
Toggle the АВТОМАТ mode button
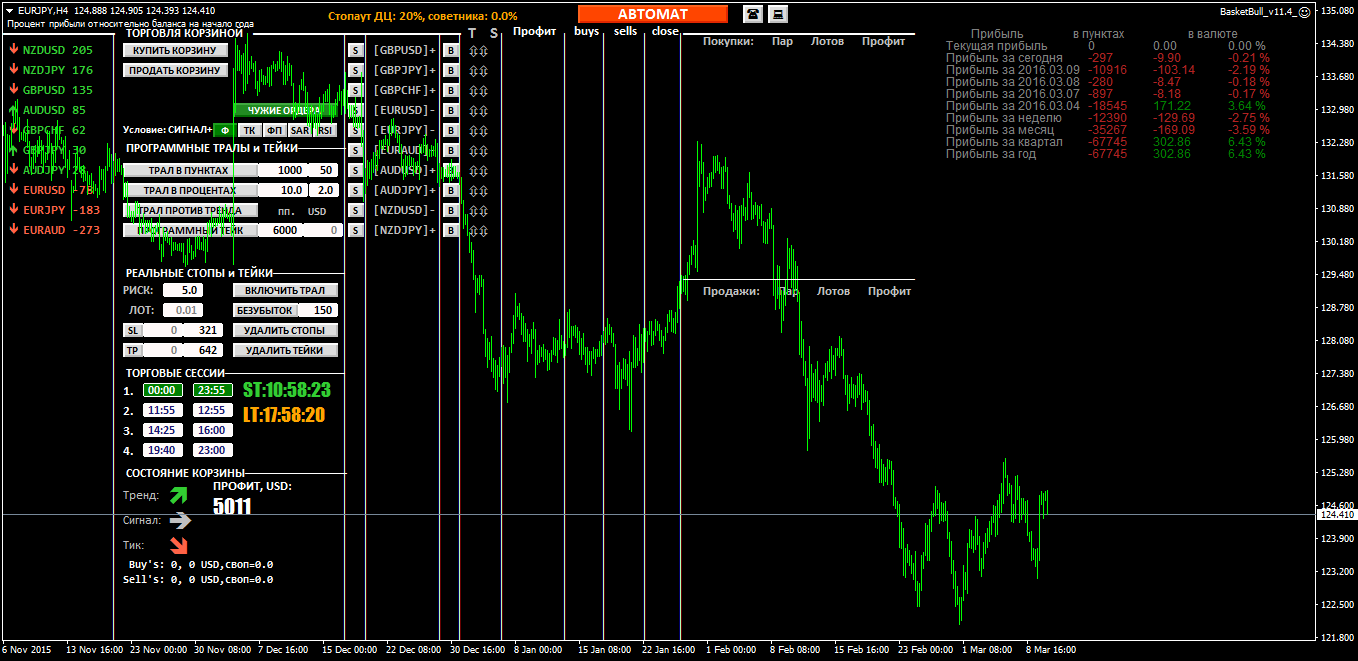coord(652,14)
